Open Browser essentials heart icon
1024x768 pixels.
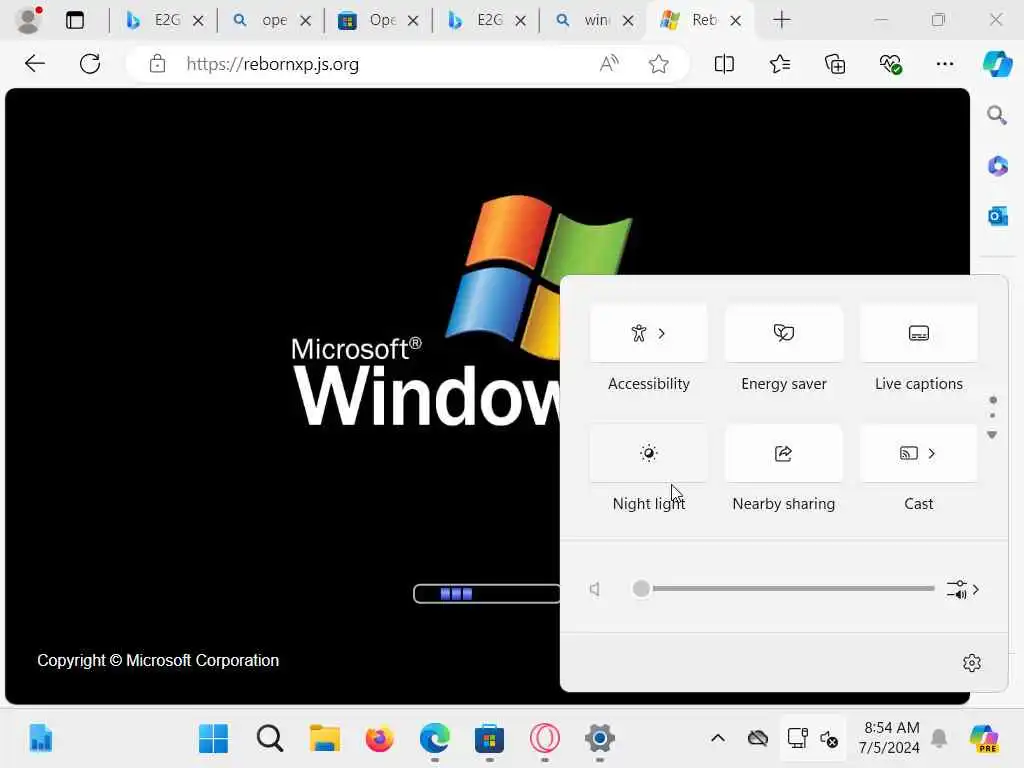click(890, 63)
